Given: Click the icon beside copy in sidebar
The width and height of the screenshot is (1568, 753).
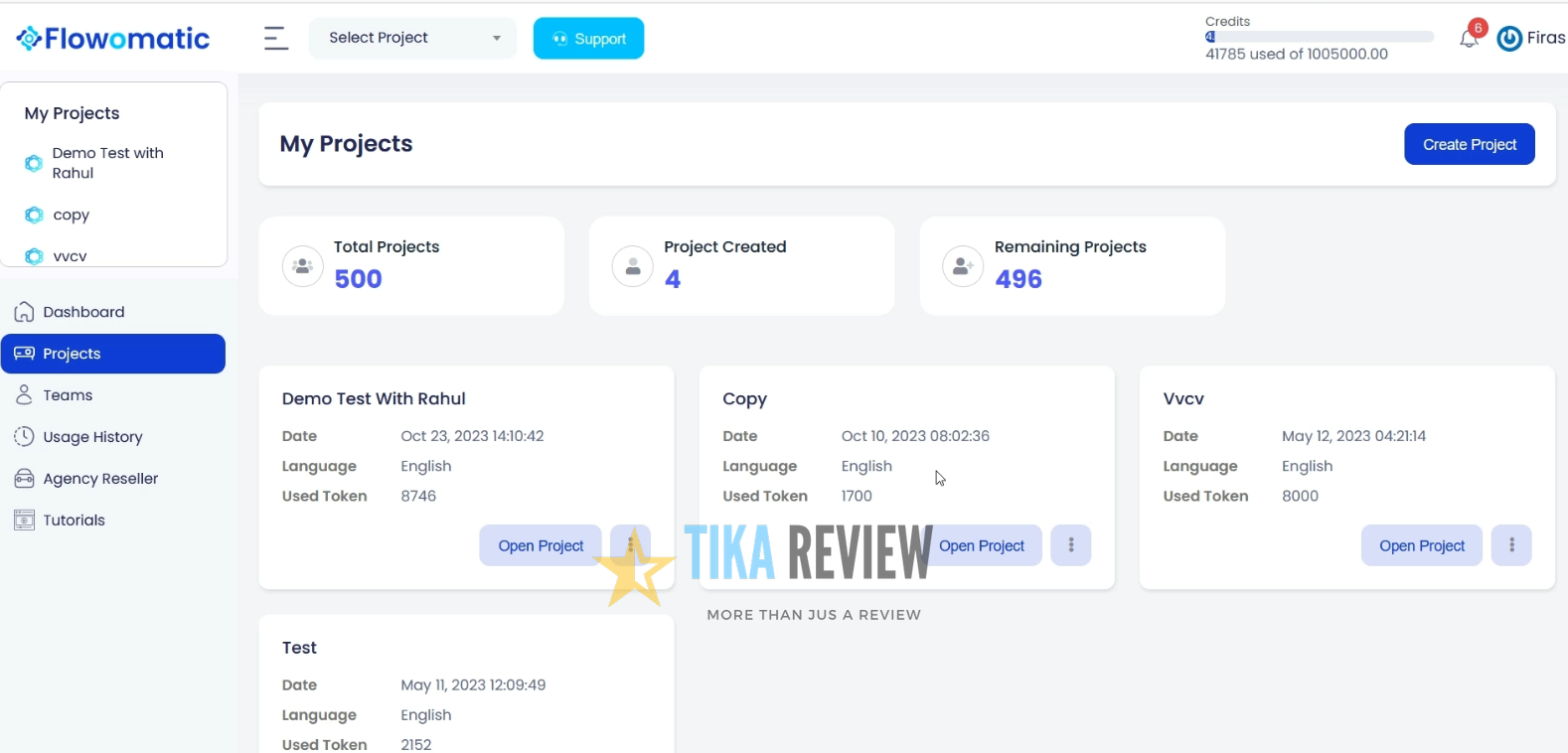Looking at the screenshot, I should 34,215.
